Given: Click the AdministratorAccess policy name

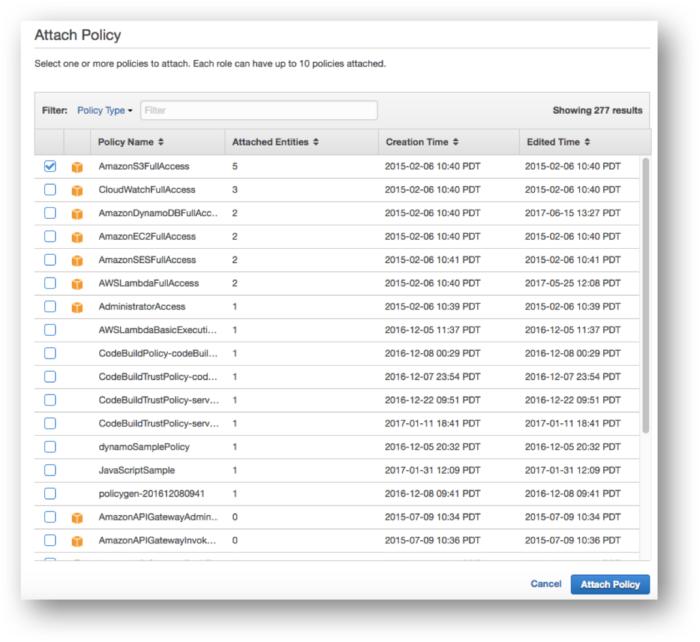Looking at the screenshot, I should pyautogui.click(x=142, y=306).
